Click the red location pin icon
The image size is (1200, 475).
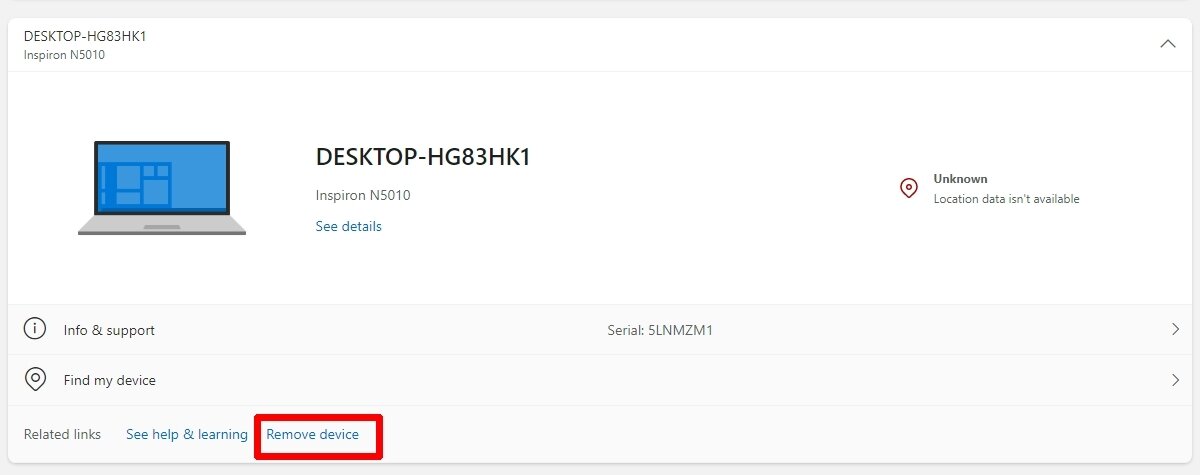(x=909, y=188)
